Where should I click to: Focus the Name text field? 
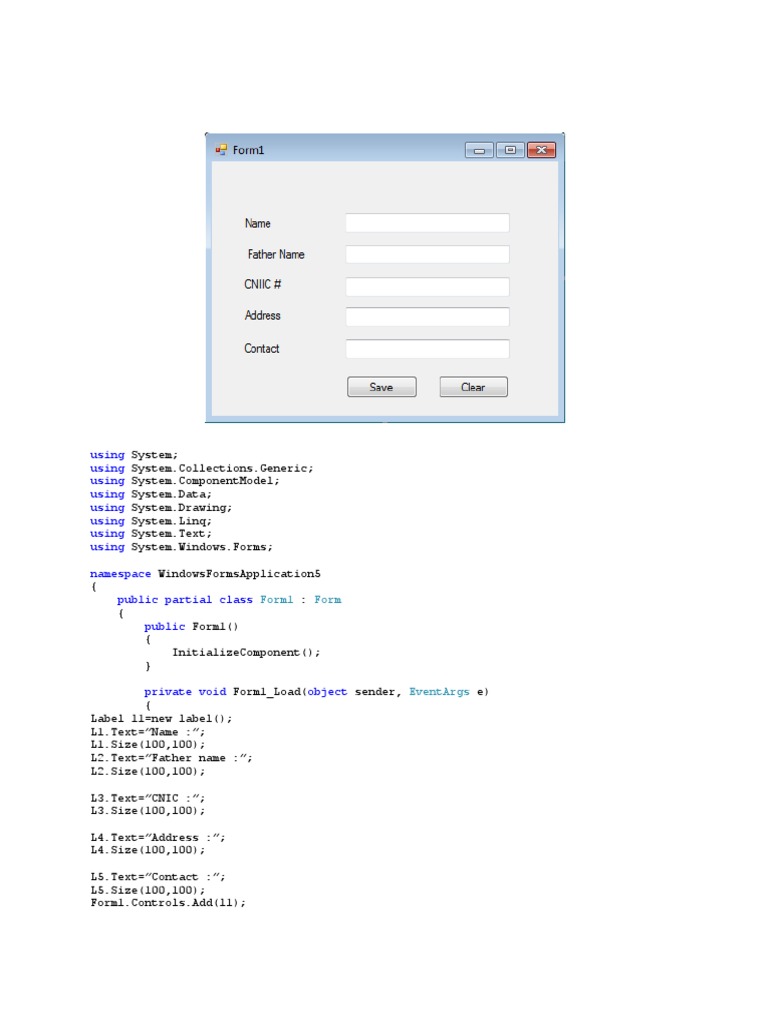427,223
